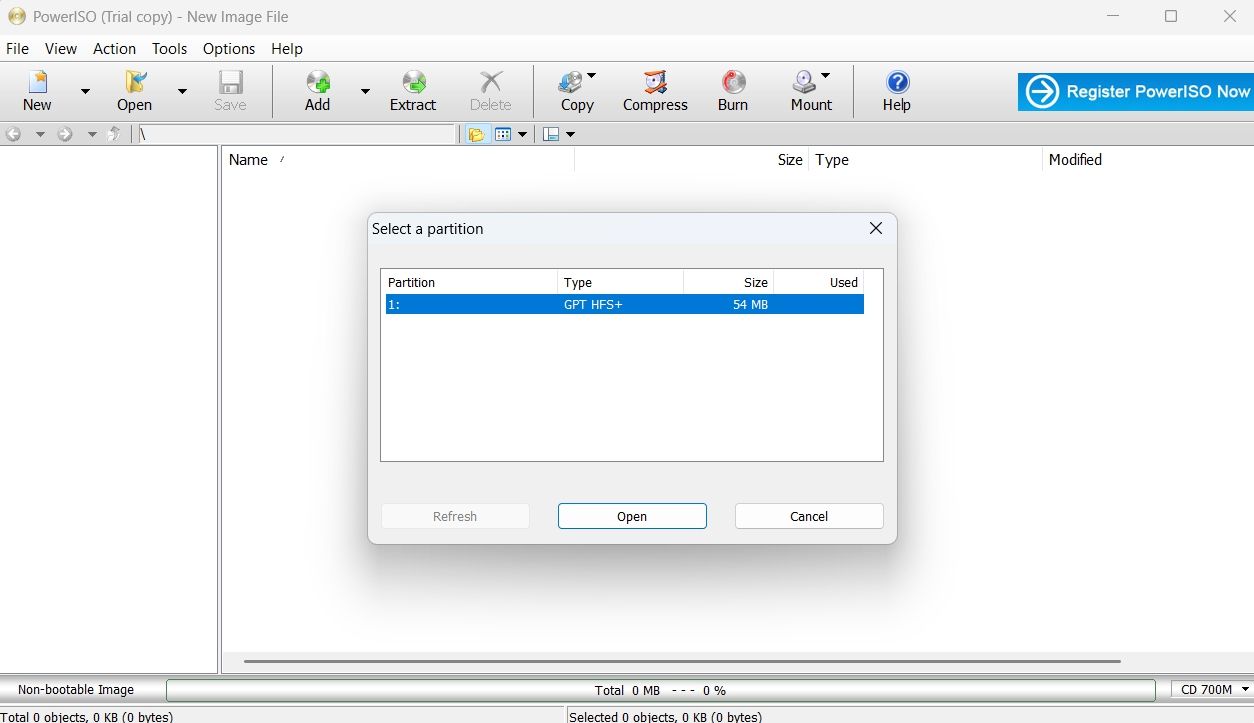Click the folder browse icon beside the path bar
1254x723 pixels.
(x=477, y=133)
